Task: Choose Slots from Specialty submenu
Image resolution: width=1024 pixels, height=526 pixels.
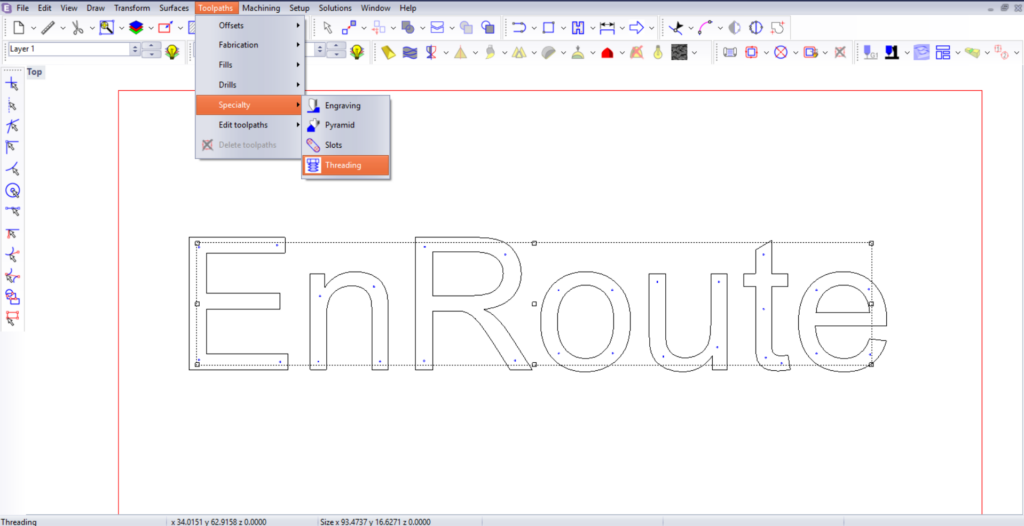Action: point(346,145)
